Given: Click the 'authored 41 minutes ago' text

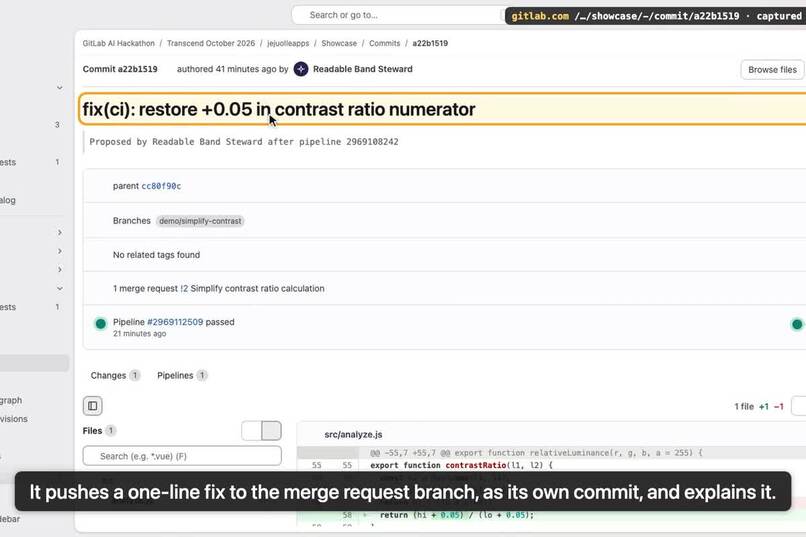Looking at the screenshot, I should (x=227, y=69).
